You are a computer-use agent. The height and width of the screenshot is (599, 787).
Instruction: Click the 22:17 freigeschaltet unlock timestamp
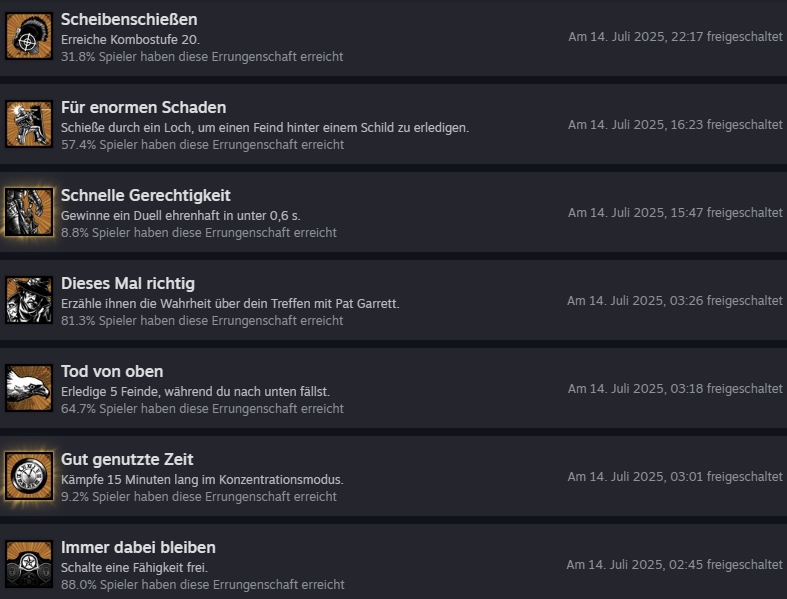(675, 37)
